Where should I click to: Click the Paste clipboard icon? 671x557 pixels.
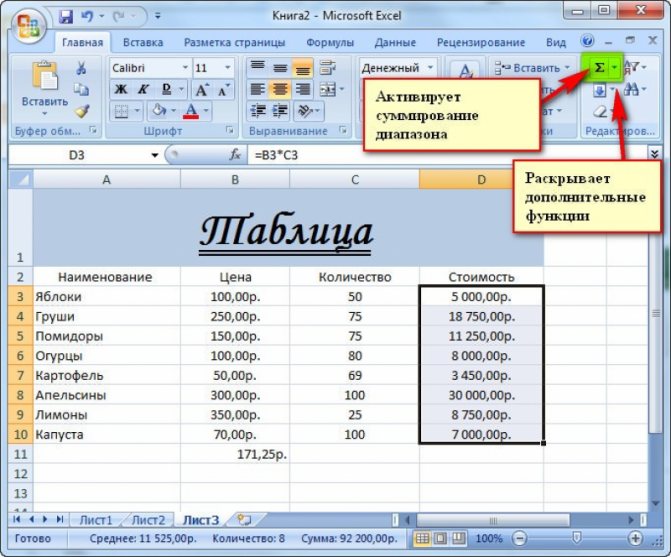click(45, 77)
